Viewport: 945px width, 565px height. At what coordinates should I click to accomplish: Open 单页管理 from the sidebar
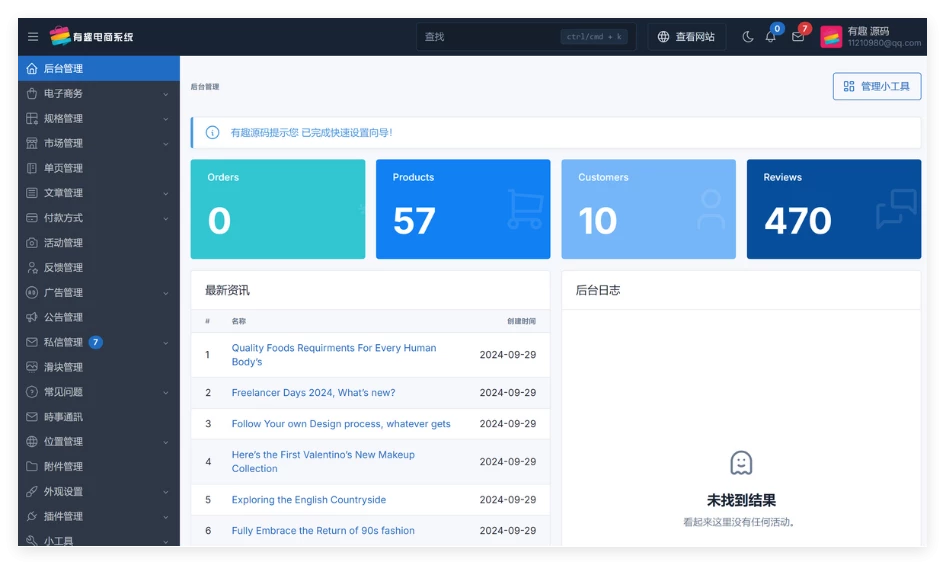coord(64,168)
